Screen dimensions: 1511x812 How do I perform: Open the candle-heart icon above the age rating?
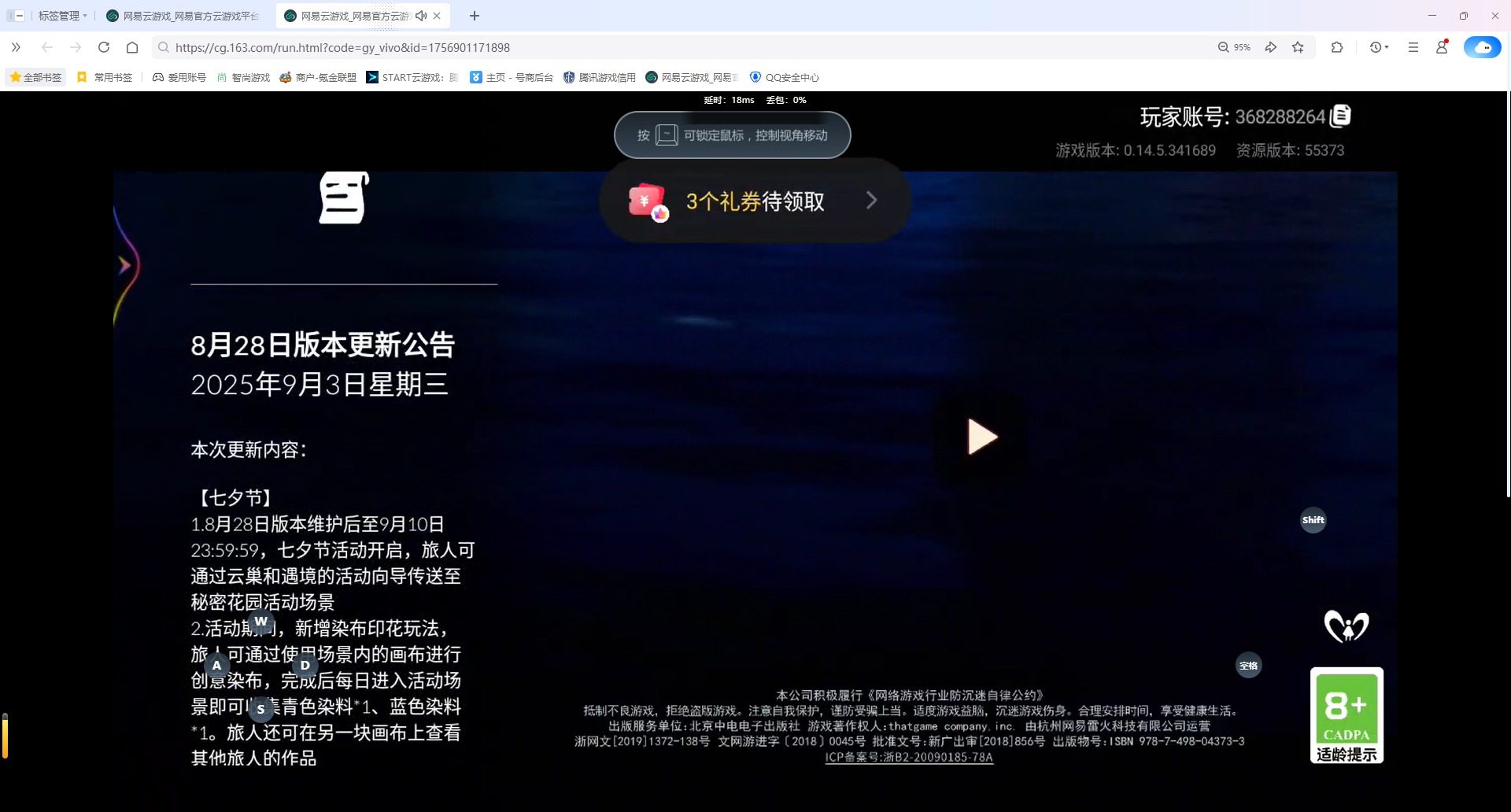point(1347,626)
